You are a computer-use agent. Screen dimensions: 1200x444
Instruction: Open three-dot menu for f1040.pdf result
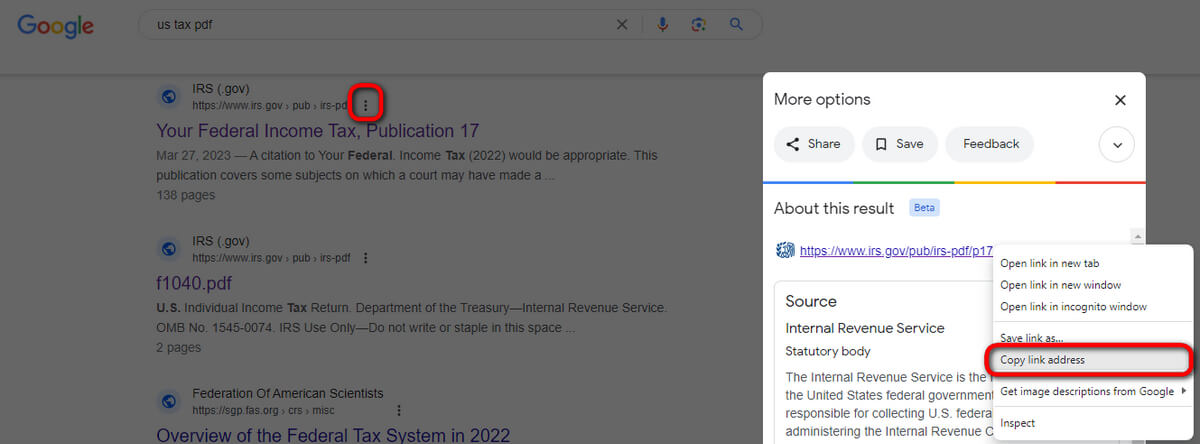(366, 258)
